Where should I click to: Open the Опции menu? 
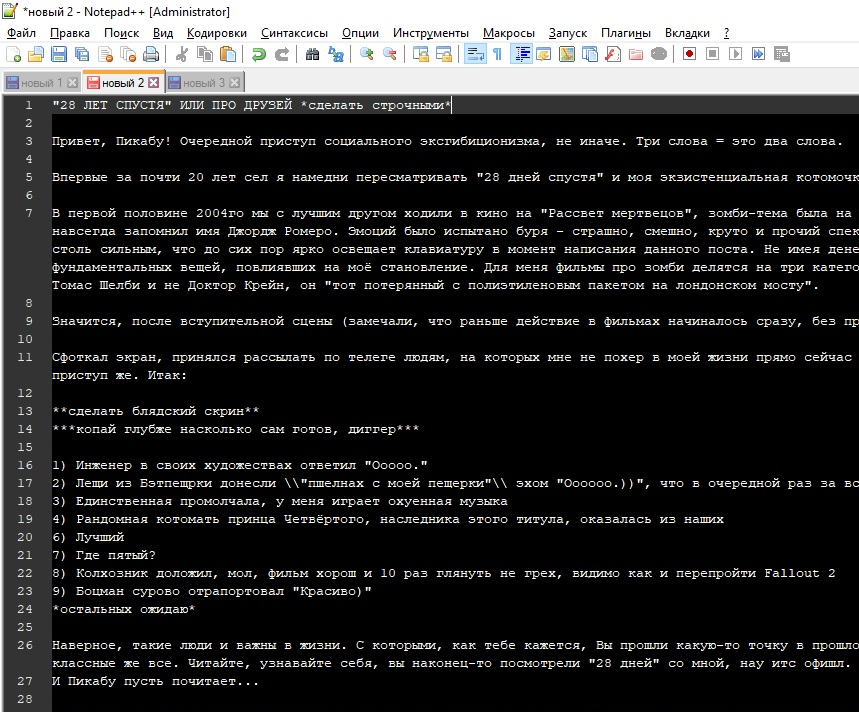tap(360, 33)
